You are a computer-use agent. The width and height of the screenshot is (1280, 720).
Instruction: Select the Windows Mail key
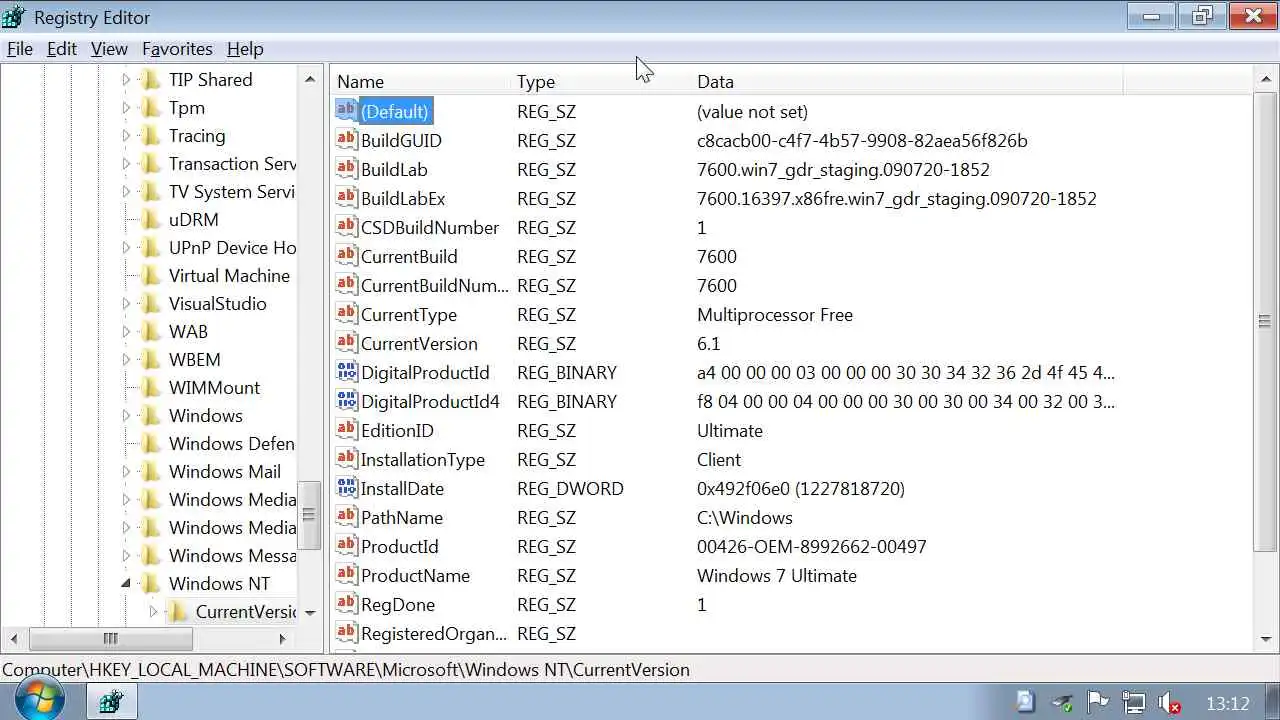click(x=224, y=471)
